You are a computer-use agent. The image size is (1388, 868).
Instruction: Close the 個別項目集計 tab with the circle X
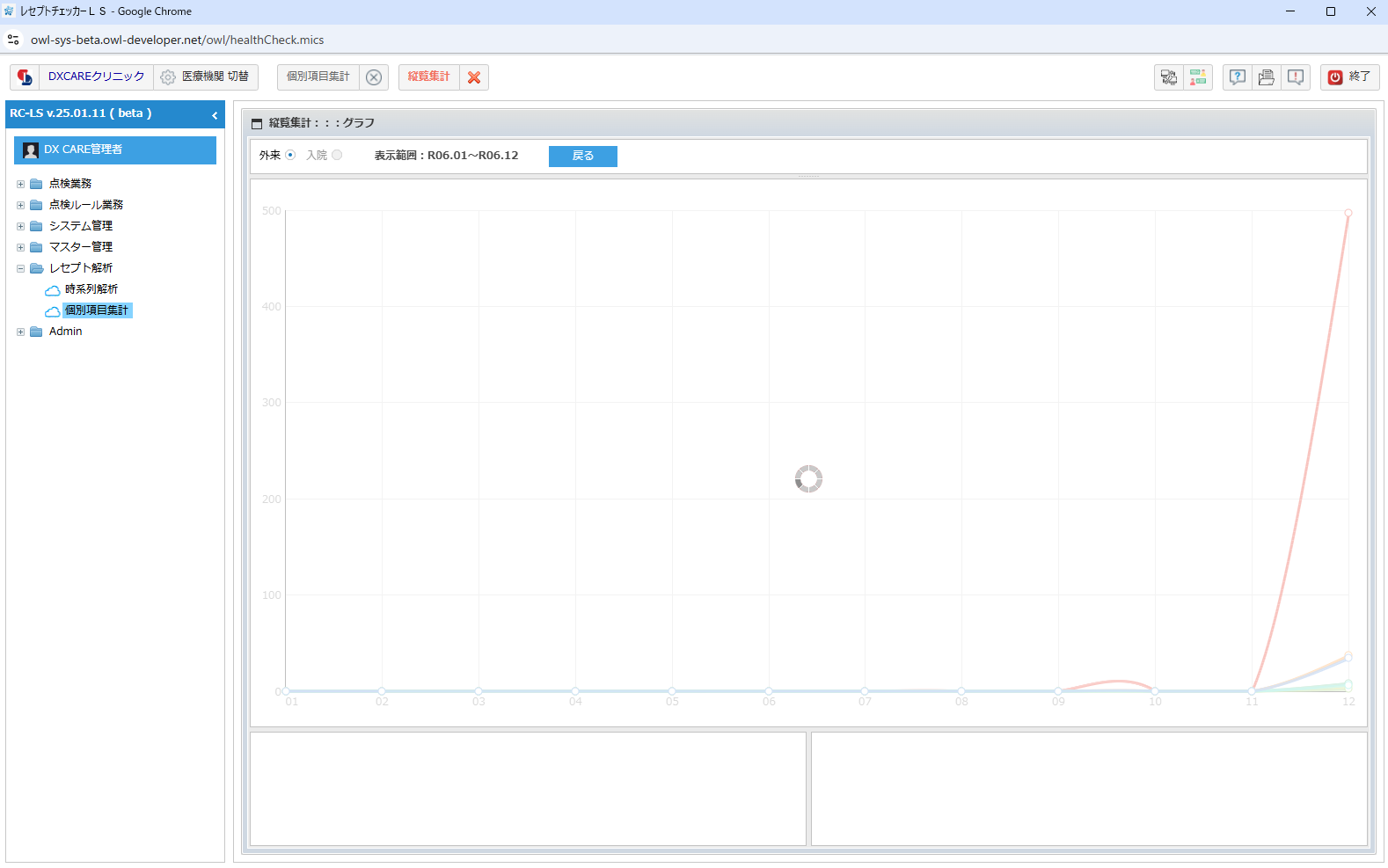click(374, 77)
